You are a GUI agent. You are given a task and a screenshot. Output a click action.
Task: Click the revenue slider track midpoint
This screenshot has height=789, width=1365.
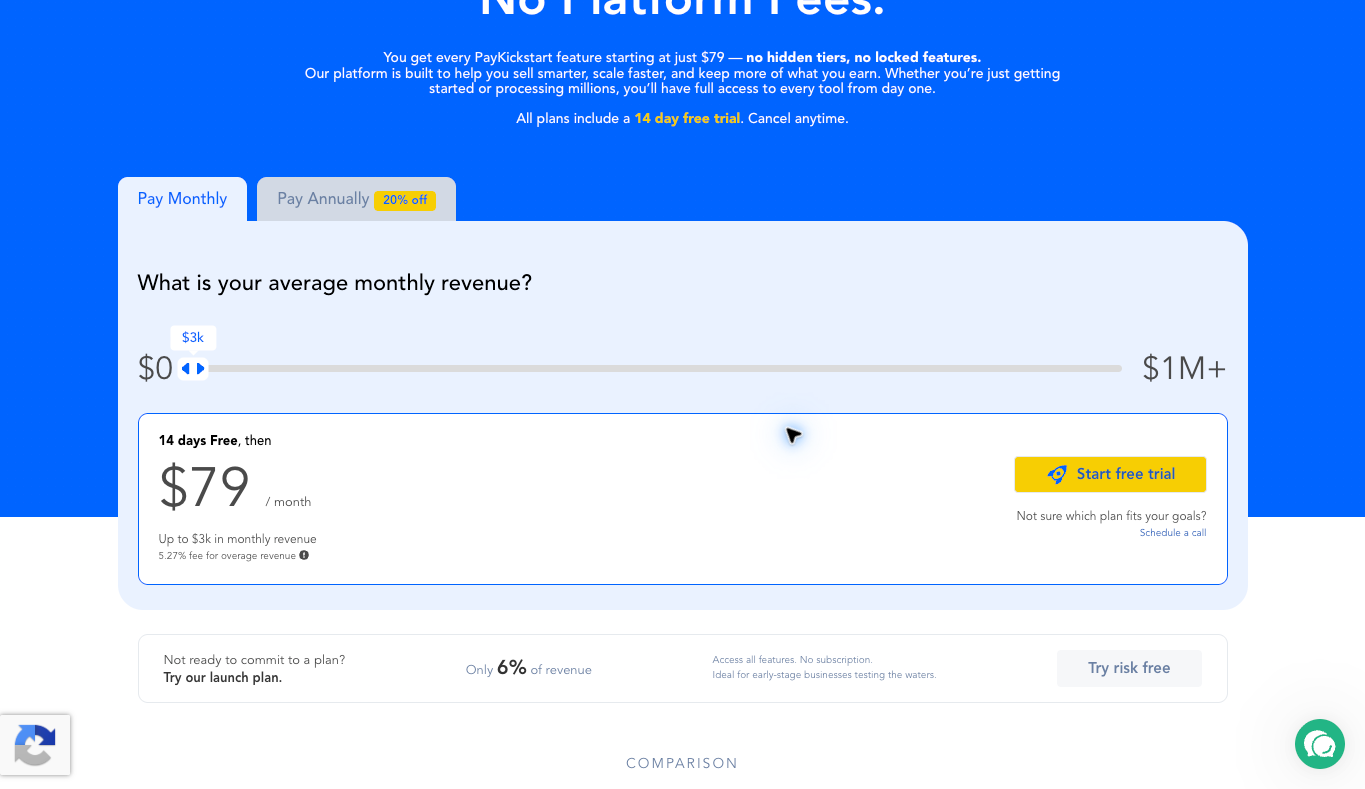click(650, 369)
